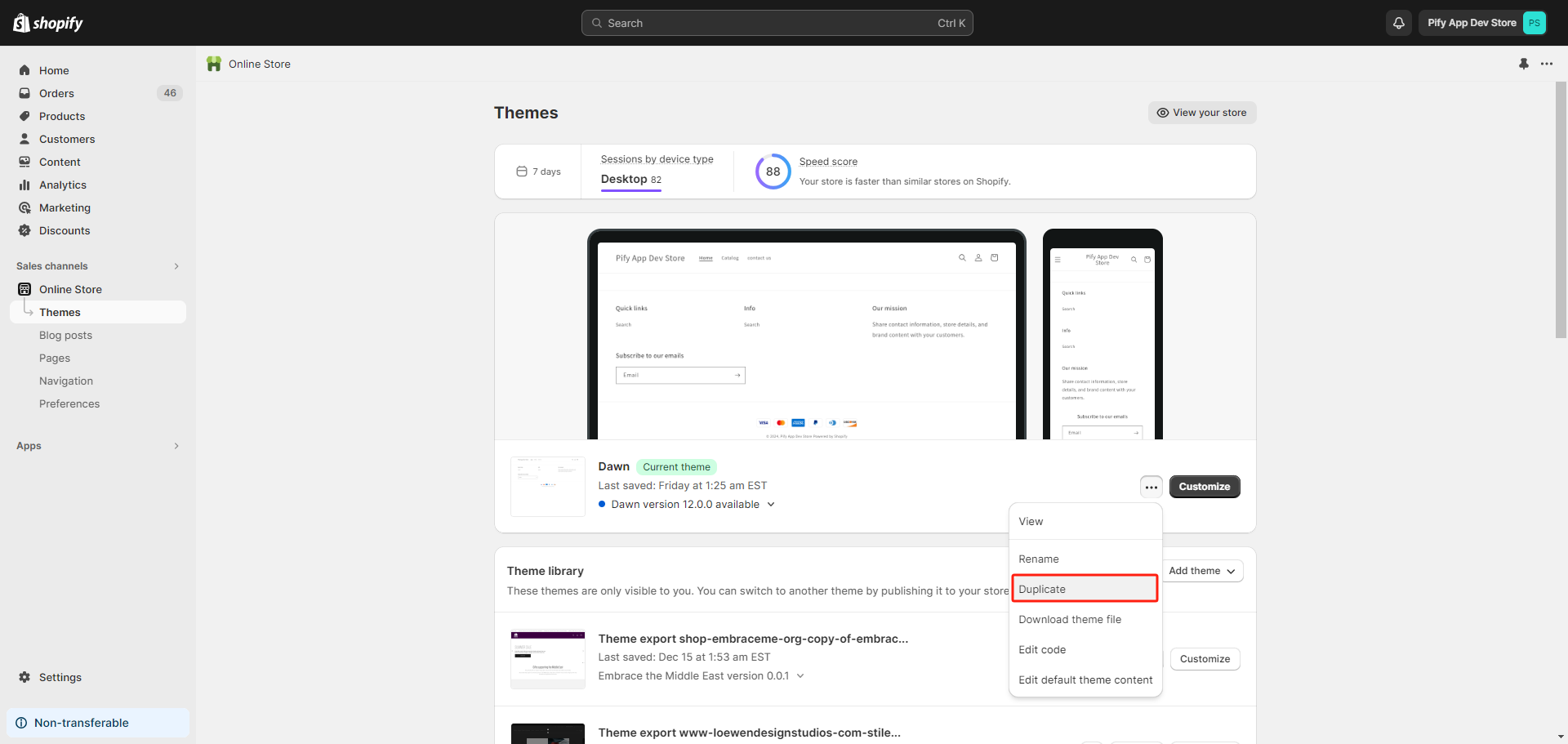This screenshot has height=744, width=1568.
Task: Click the speed score 88 circle
Action: point(773,172)
